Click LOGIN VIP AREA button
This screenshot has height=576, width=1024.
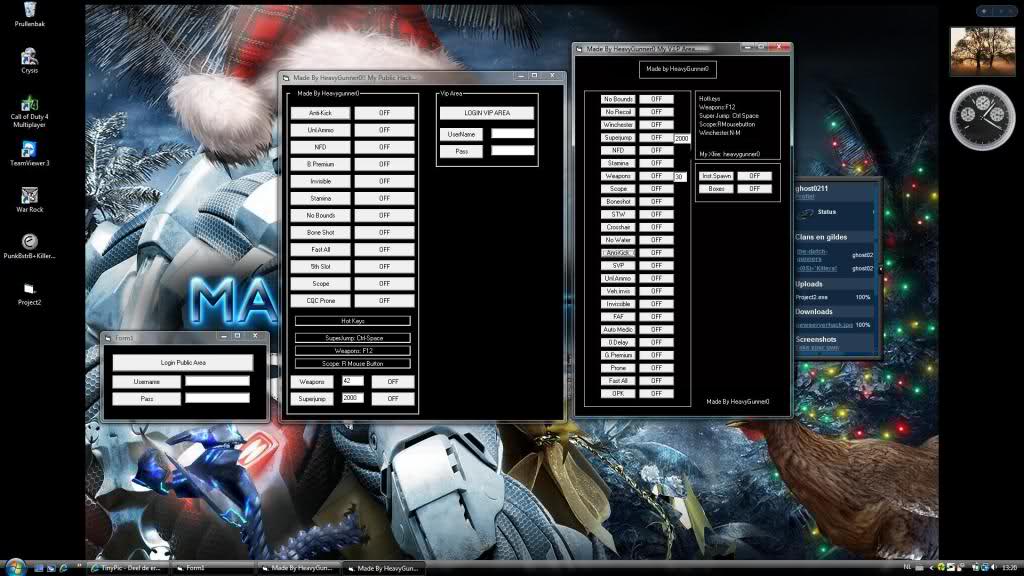[487, 113]
